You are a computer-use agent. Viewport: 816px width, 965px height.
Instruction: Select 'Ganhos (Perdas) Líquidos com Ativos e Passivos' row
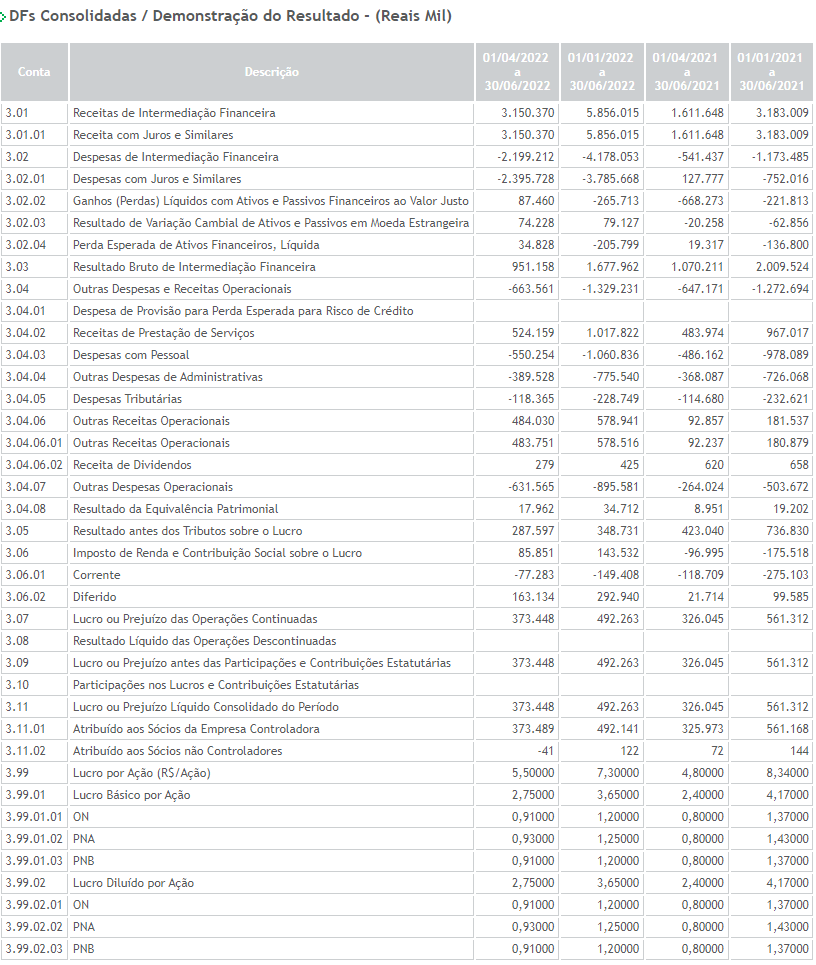(407, 201)
